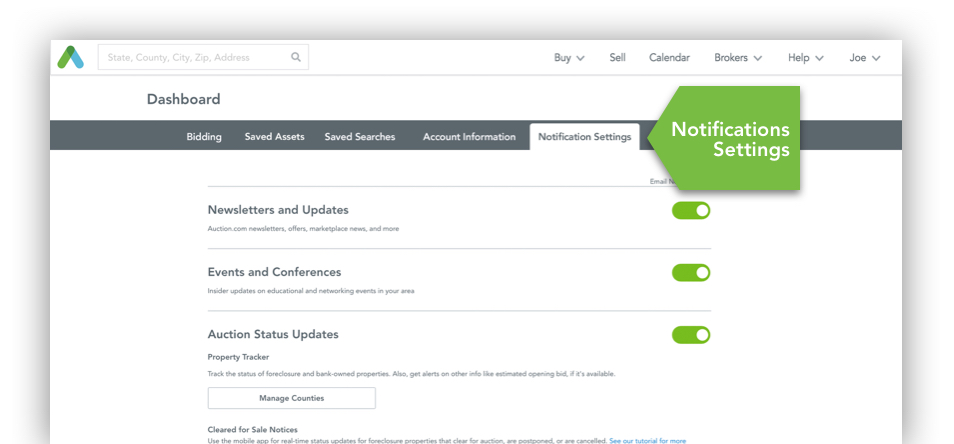954x444 pixels.
Task: Expand the Help dropdown menu
Action: pos(806,58)
